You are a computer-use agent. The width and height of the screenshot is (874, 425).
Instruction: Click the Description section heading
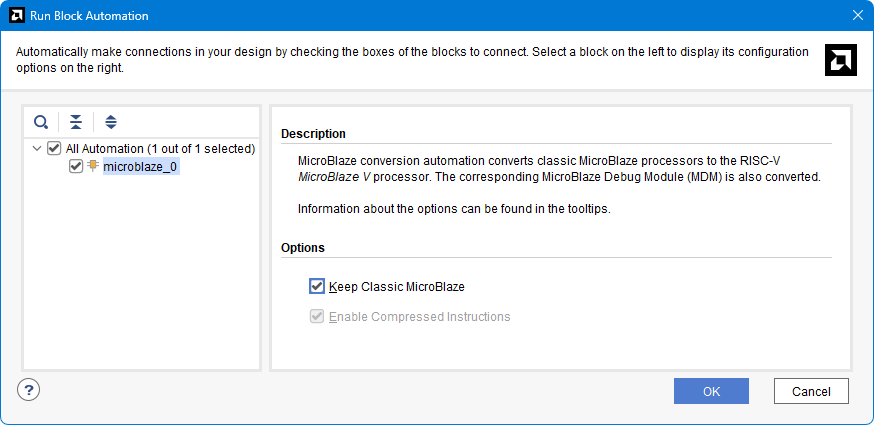pos(313,134)
